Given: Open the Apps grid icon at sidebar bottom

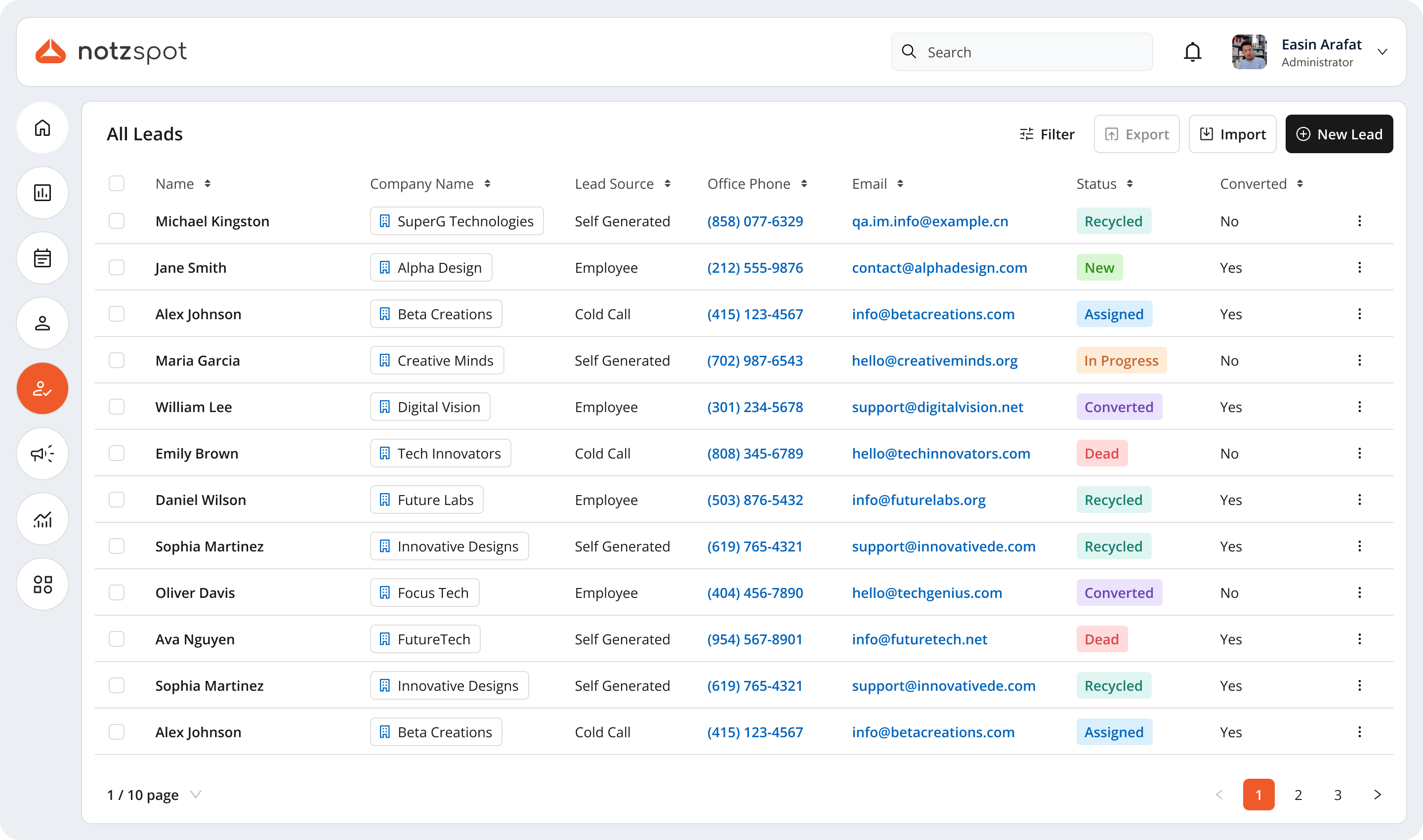Looking at the screenshot, I should pos(42,584).
